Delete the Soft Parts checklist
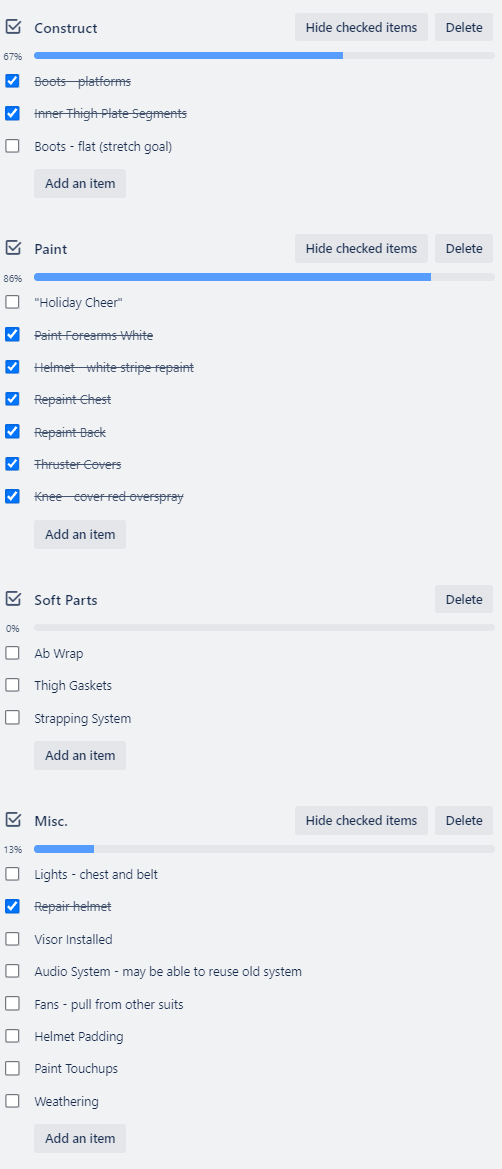Viewport: 502px width, 1169px height. pos(464,599)
